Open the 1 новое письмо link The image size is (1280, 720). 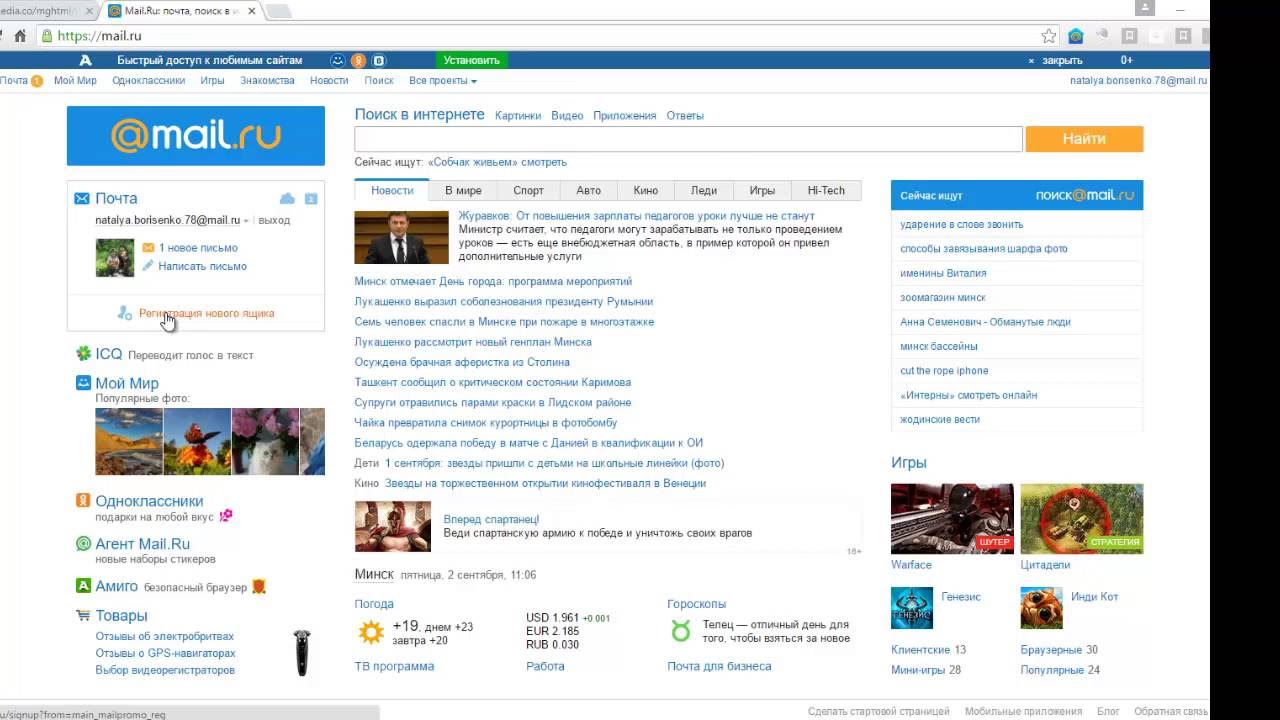click(x=198, y=248)
